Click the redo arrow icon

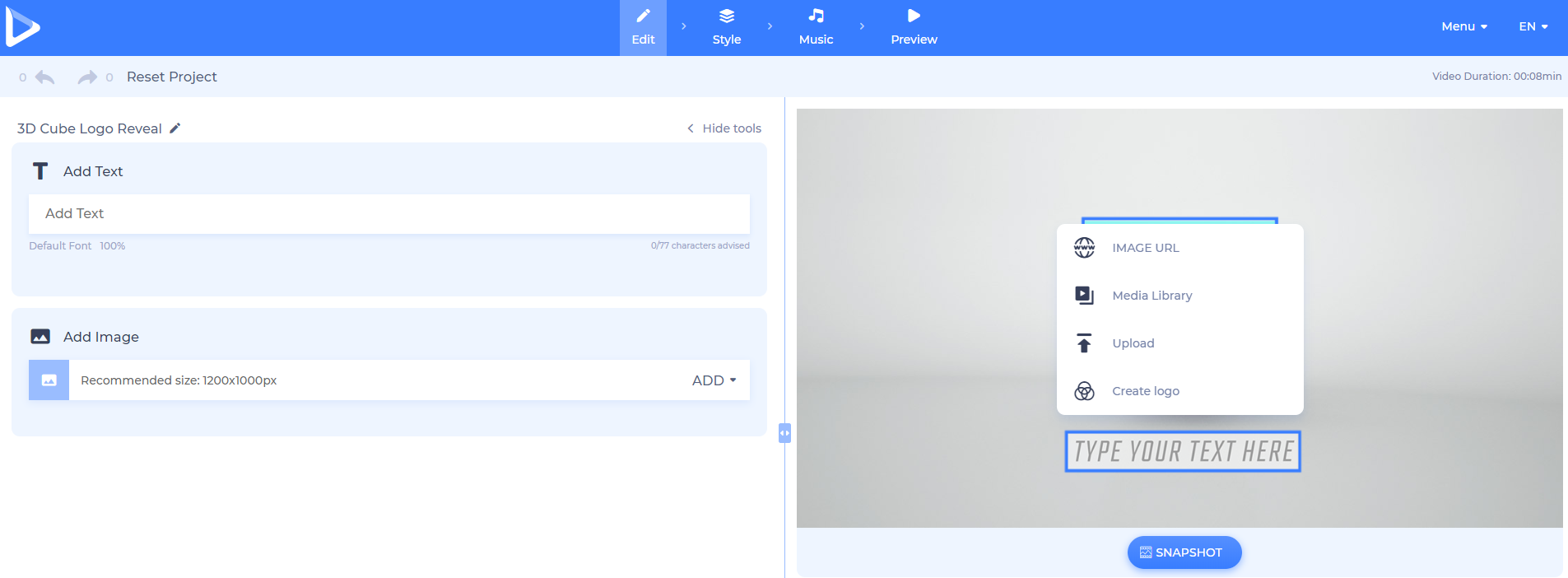coord(86,77)
